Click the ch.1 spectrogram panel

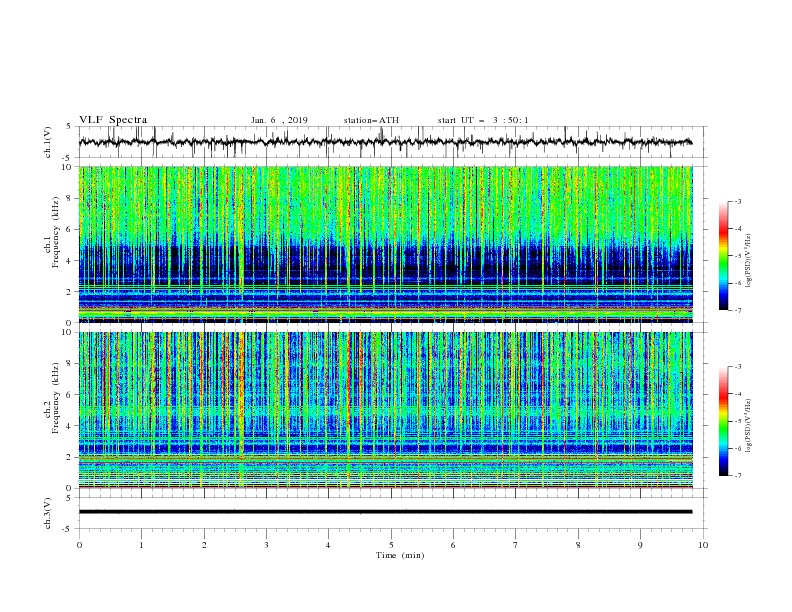tap(386, 244)
